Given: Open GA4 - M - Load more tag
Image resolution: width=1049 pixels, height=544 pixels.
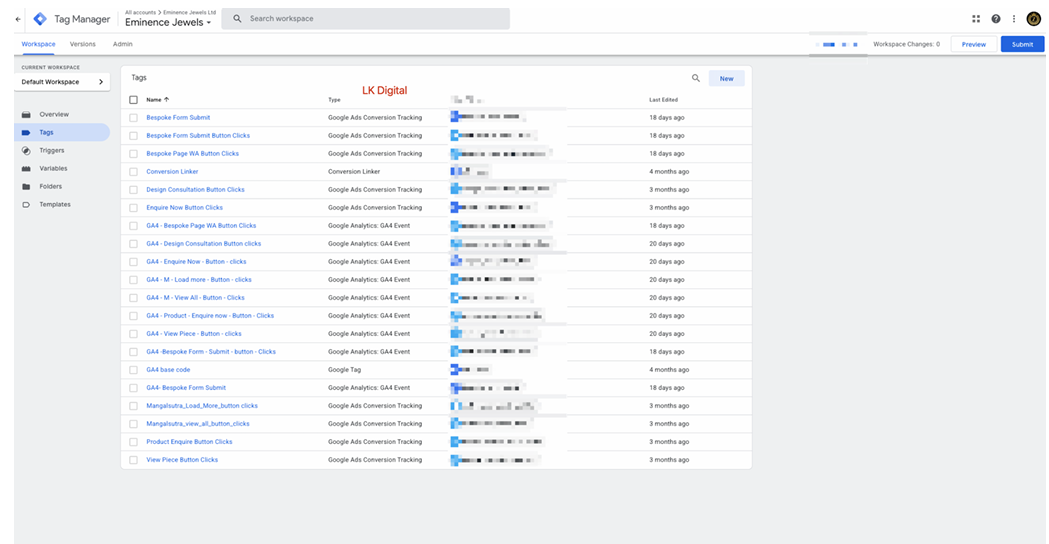Looking at the screenshot, I should click(199, 280).
